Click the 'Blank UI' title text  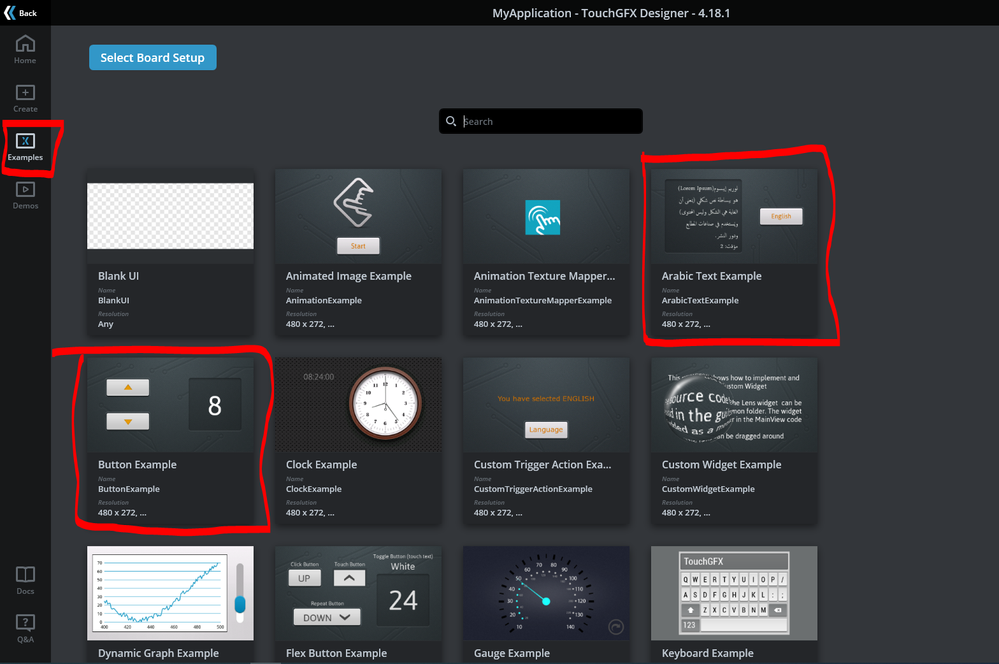click(119, 276)
